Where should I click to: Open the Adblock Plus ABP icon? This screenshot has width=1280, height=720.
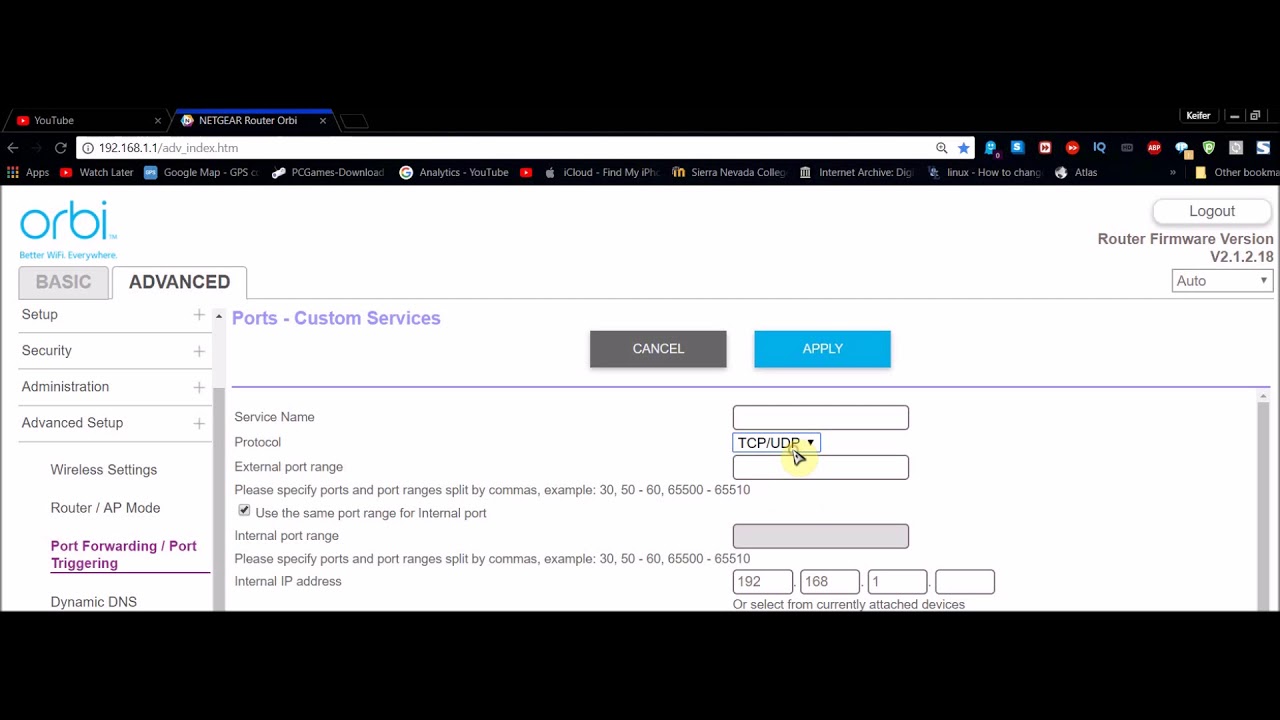click(1154, 148)
